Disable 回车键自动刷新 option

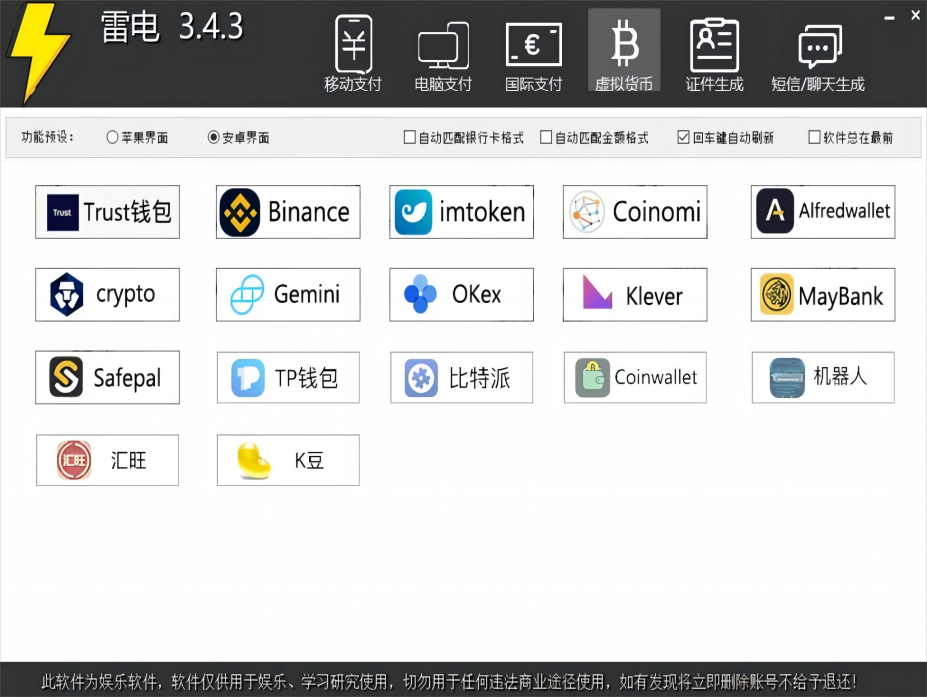pos(683,137)
